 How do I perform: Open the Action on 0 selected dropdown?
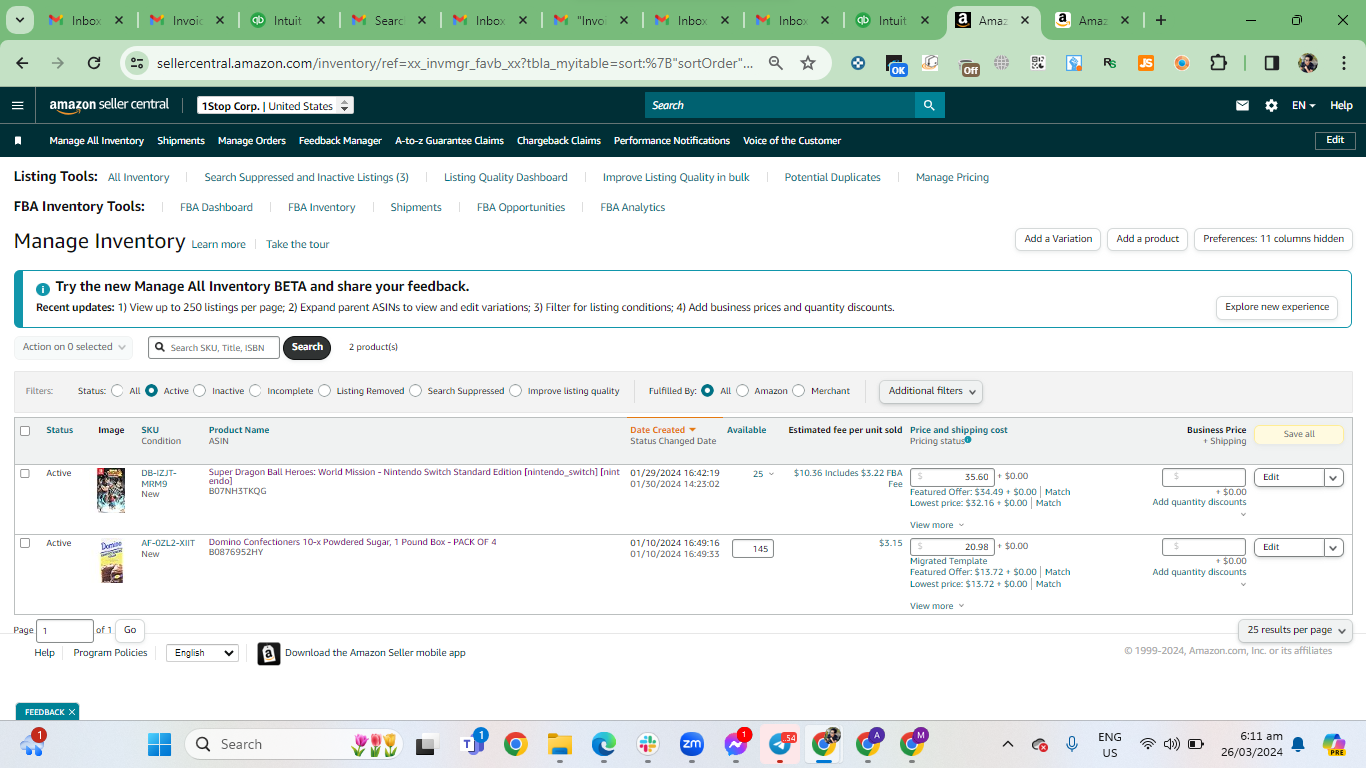[x=74, y=347]
